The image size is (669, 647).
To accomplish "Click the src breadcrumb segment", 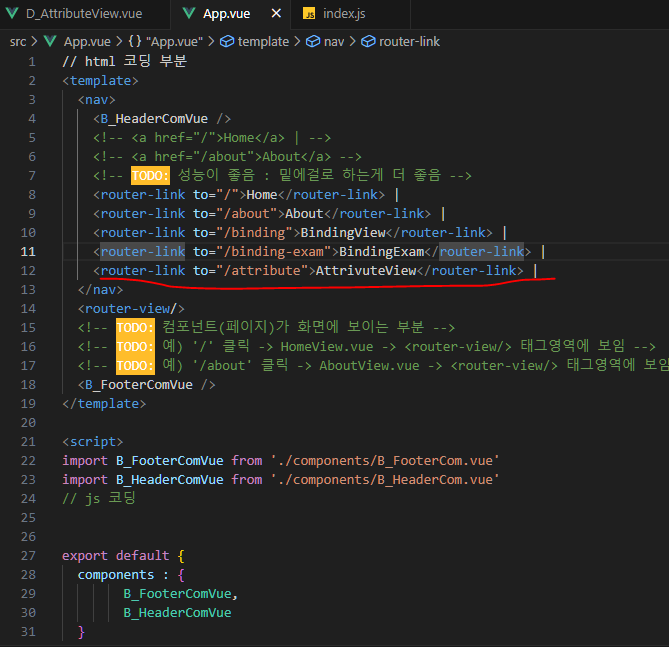I will (18, 42).
